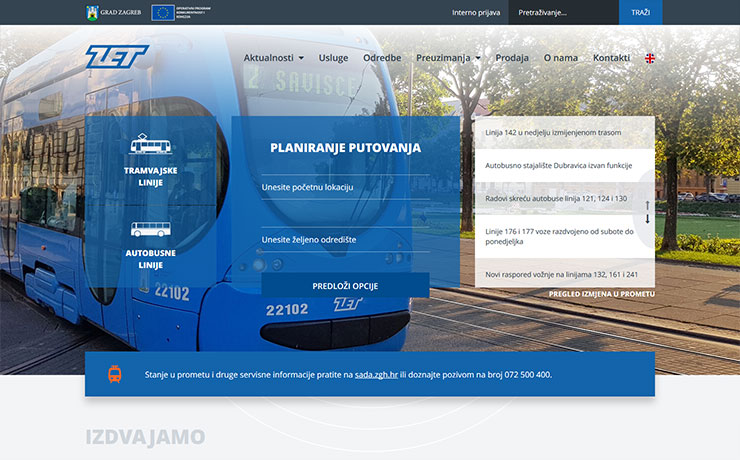Select the tram icon for Tramvajske linije

(150, 145)
